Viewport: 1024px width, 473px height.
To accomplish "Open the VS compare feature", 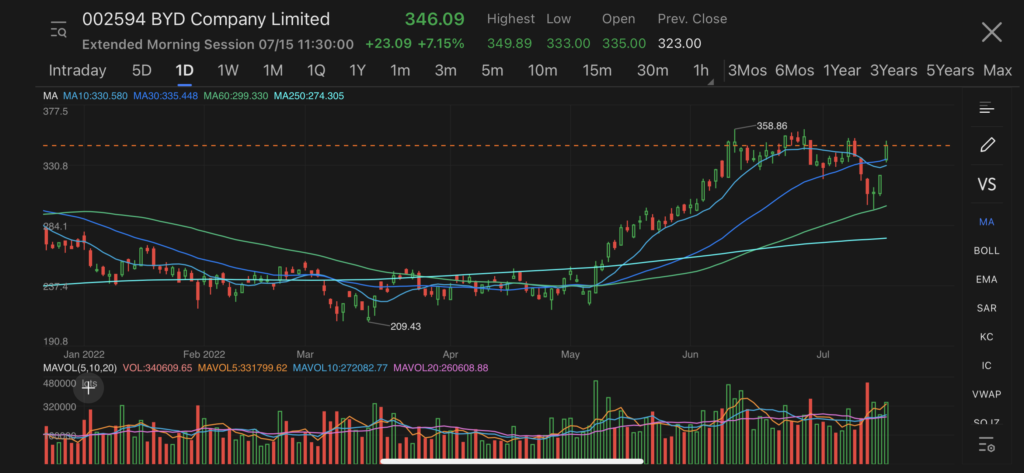I will coord(987,184).
